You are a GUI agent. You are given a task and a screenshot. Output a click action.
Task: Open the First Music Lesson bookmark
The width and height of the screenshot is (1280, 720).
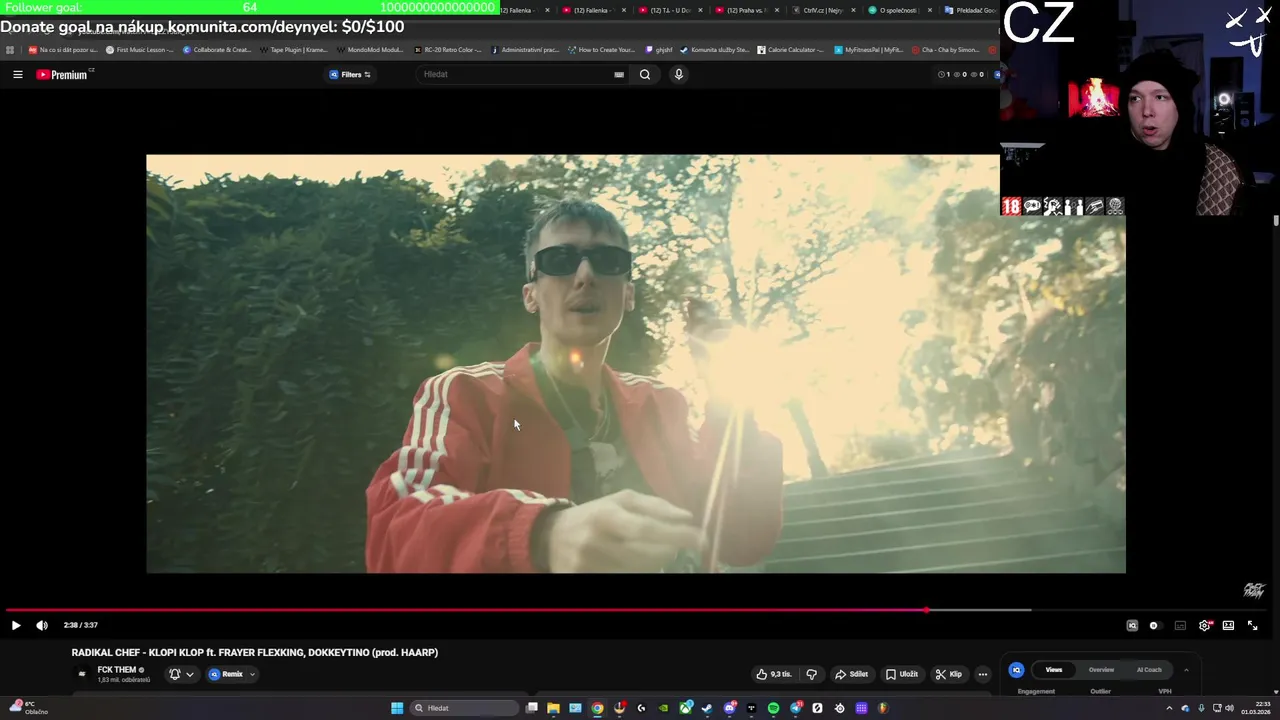[140, 49]
